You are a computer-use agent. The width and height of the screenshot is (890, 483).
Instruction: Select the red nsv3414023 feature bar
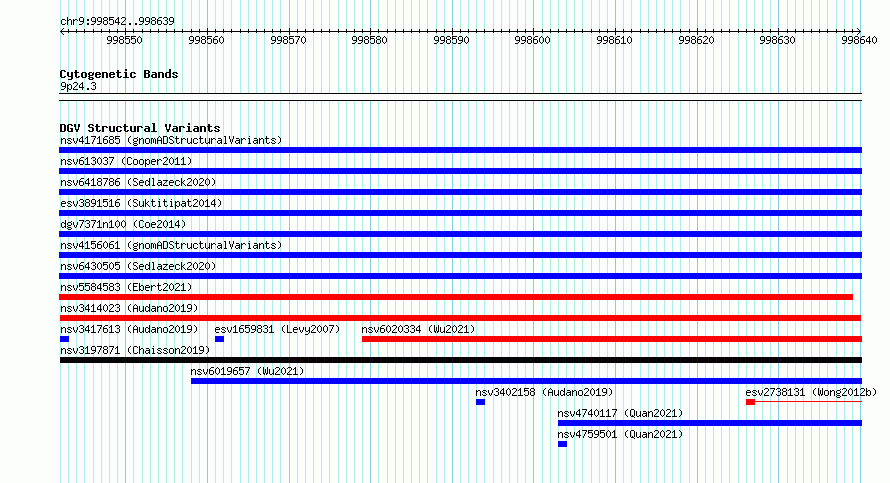point(460,318)
